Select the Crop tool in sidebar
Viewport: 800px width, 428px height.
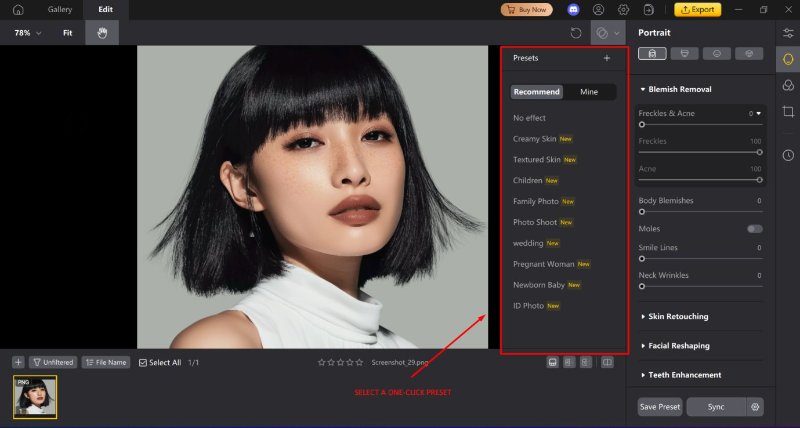click(x=788, y=111)
